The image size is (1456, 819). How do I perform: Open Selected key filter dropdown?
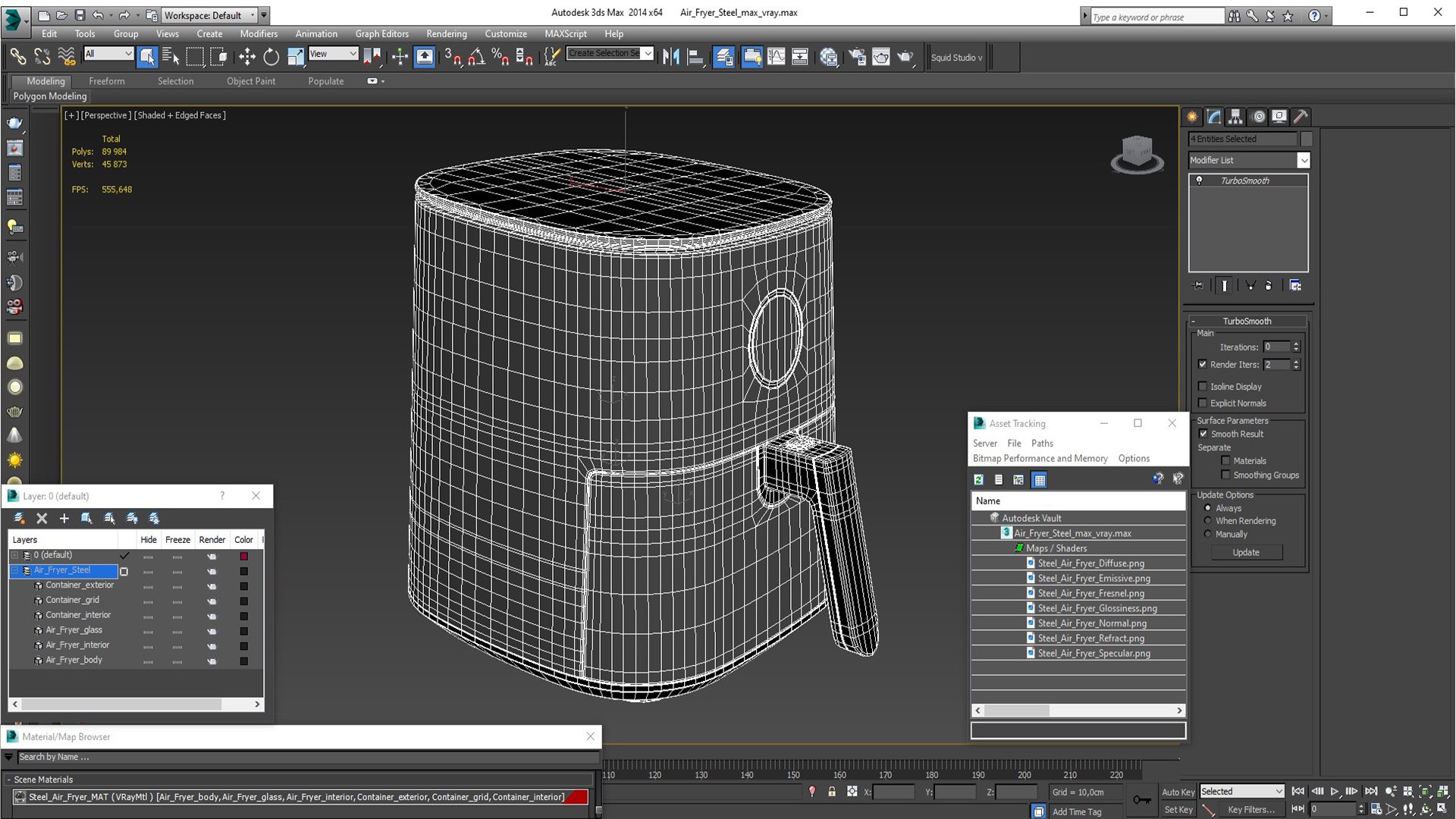[1241, 791]
